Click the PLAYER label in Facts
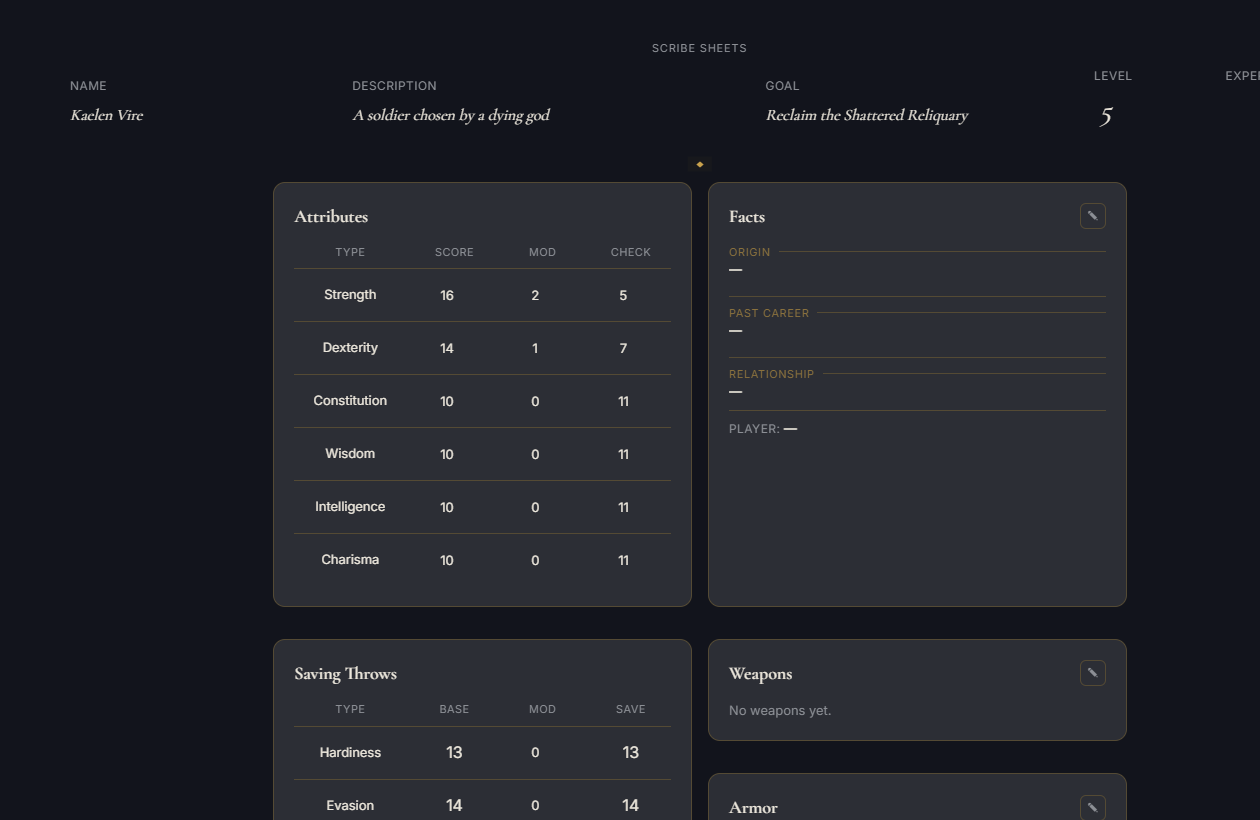Screen dimensions: 1260x820 click(755, 429)
